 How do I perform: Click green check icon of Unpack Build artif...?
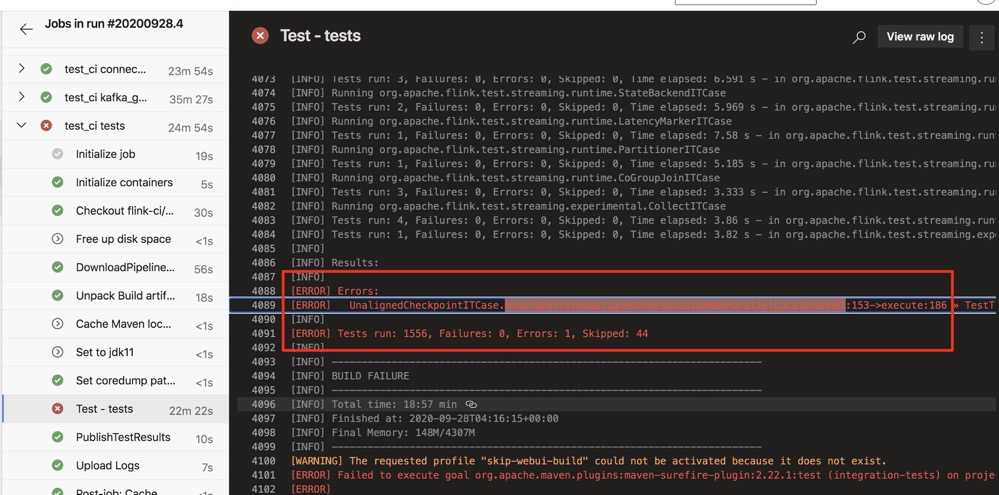tap(57, 296)
